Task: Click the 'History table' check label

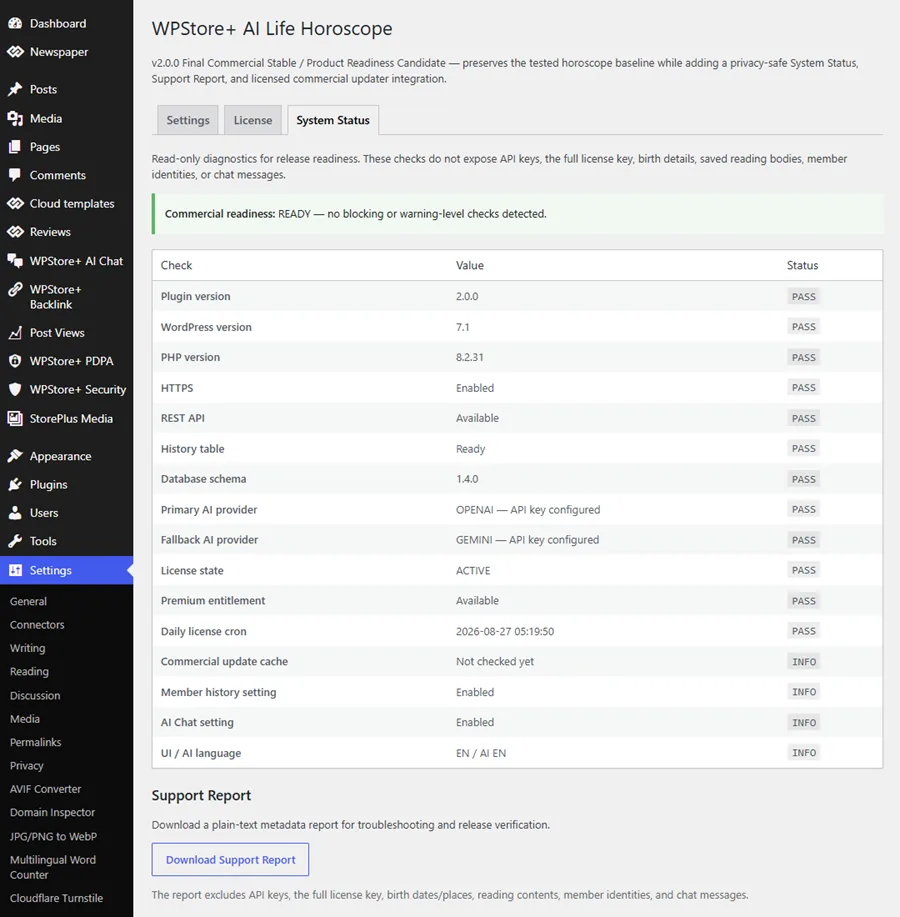Action: click(192, 449)
